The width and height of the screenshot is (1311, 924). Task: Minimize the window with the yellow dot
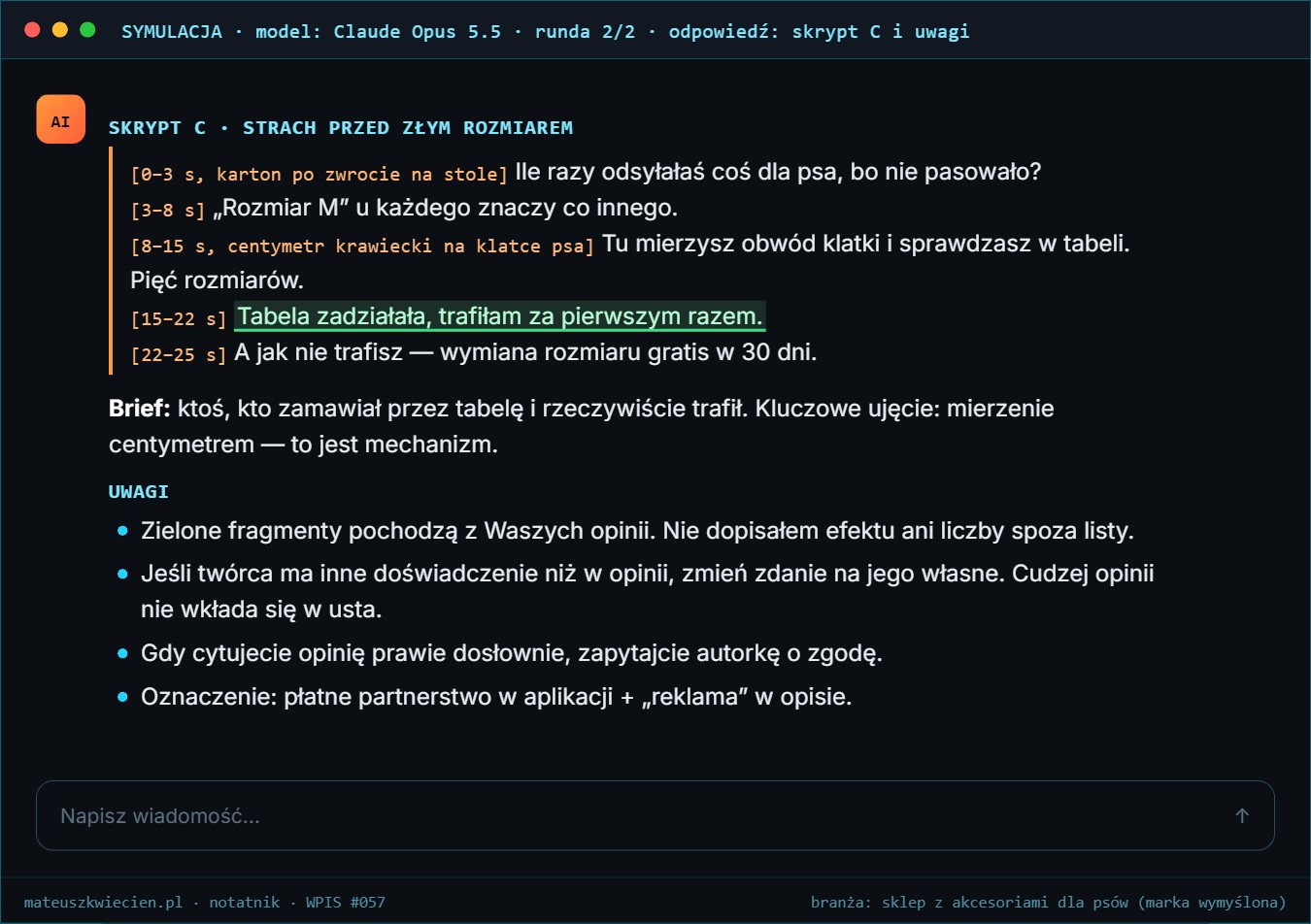tap(59, 30)
